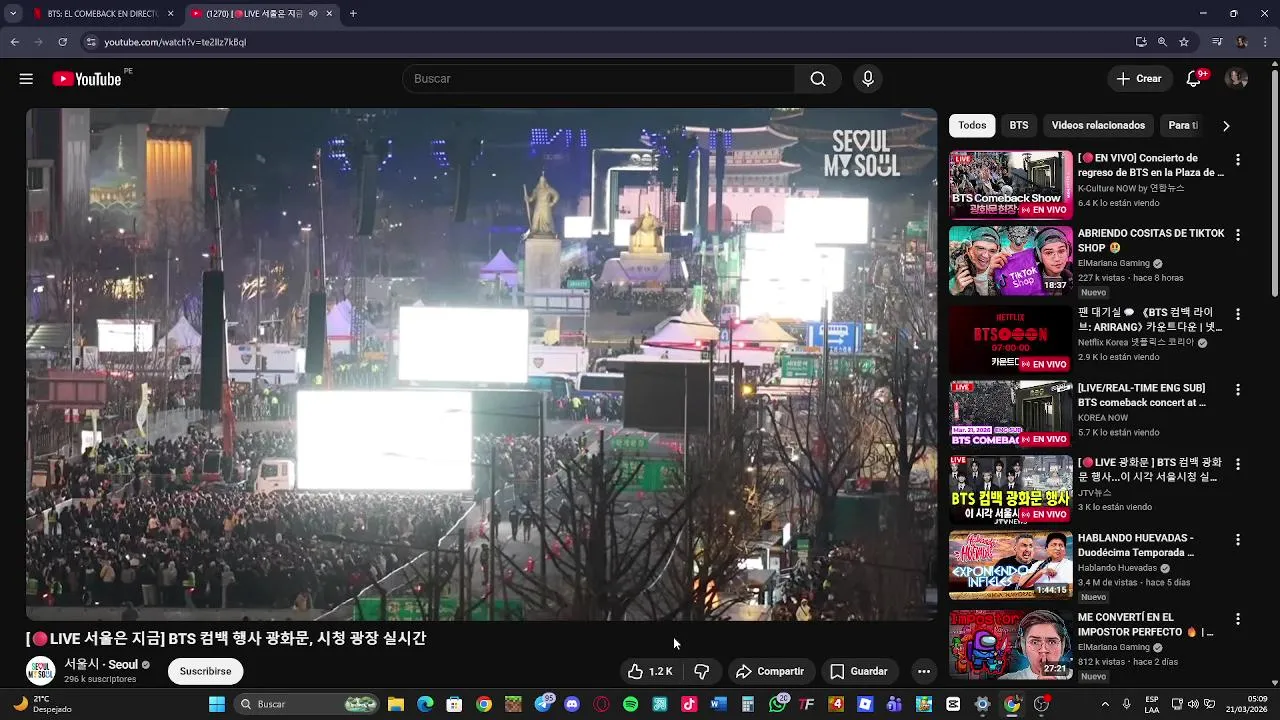This screenshot has width=1280, height=720.
Task: Click the browser address bar URL
Action: coord(175,42)
